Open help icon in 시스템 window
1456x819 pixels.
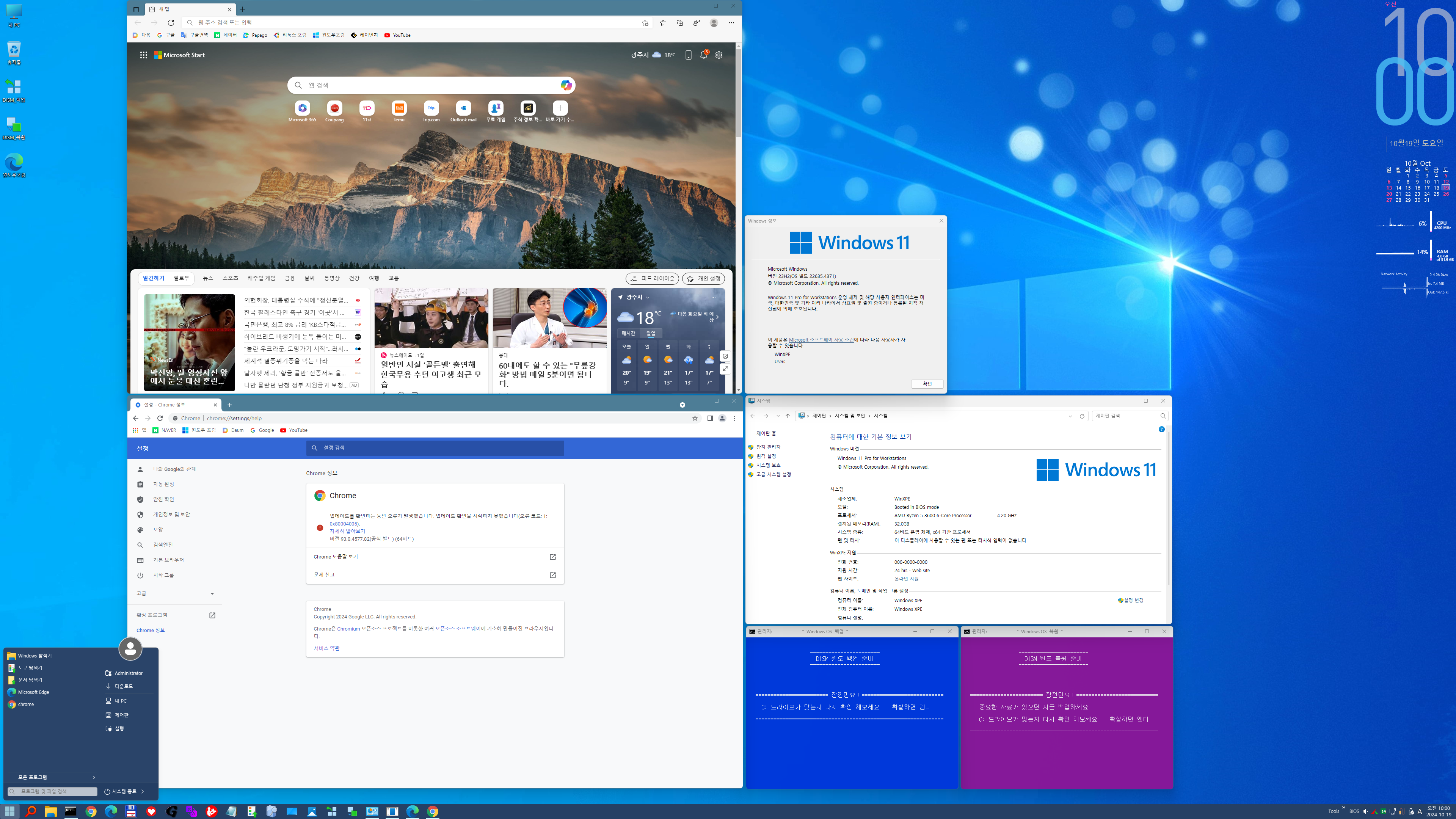1161,430
